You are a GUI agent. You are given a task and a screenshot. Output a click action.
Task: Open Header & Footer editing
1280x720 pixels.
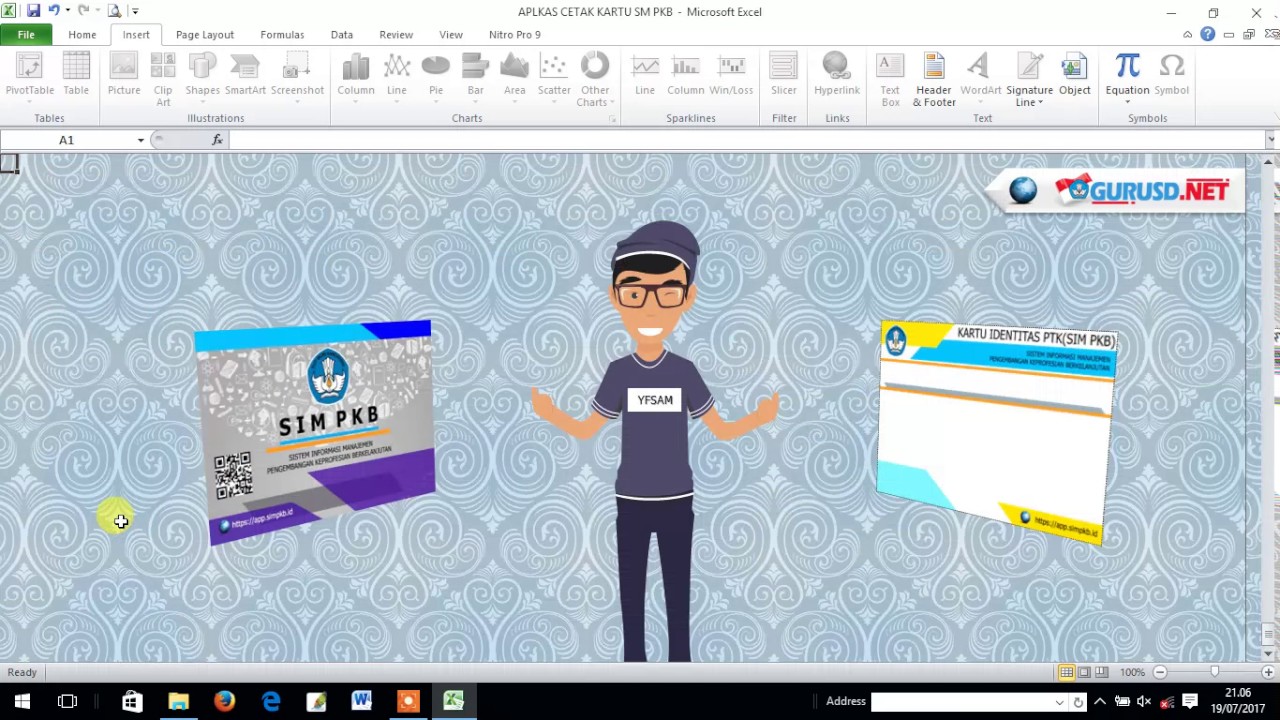[934, 79]
